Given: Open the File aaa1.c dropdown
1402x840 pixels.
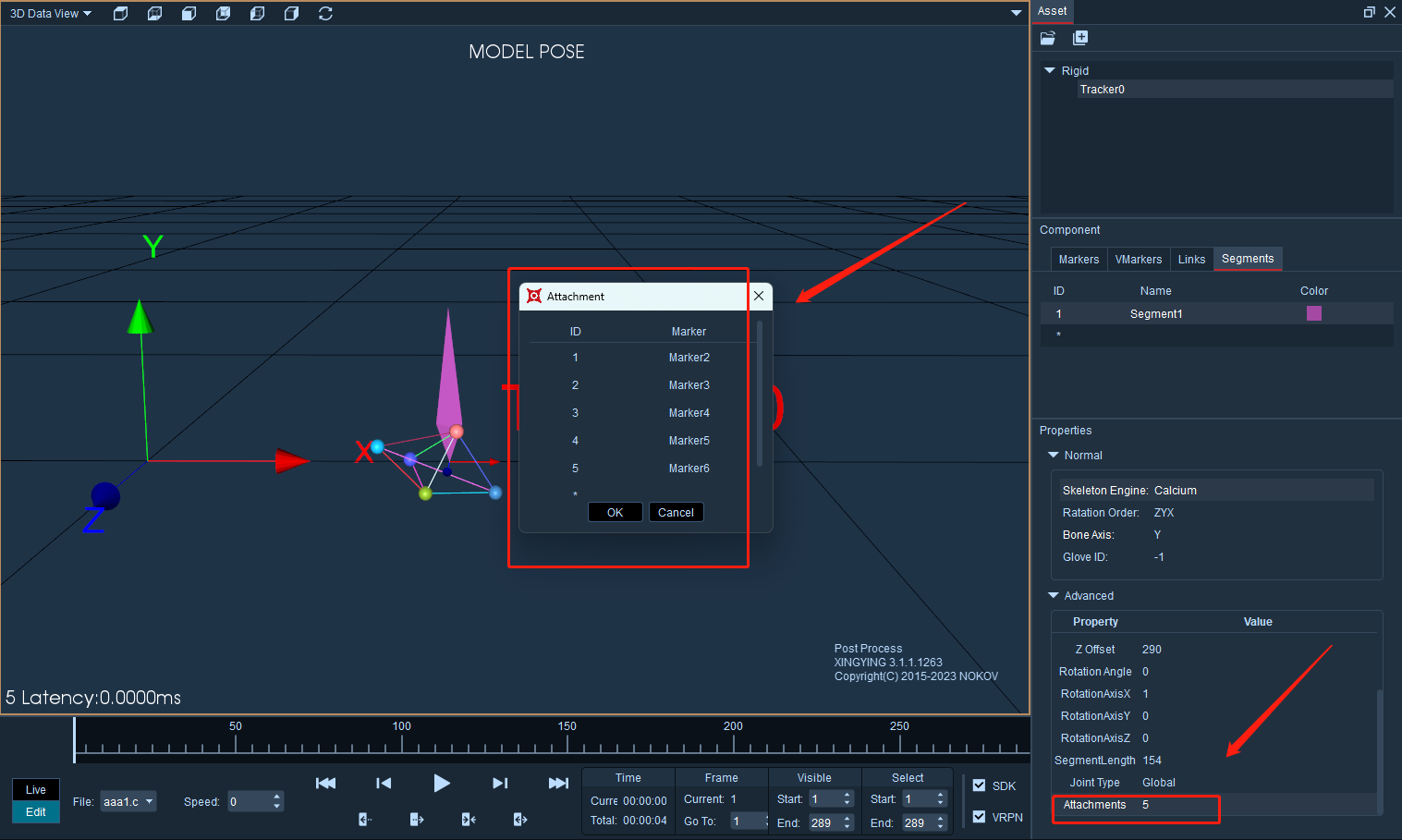Looking at the screenshot, I should pos(128,802).
